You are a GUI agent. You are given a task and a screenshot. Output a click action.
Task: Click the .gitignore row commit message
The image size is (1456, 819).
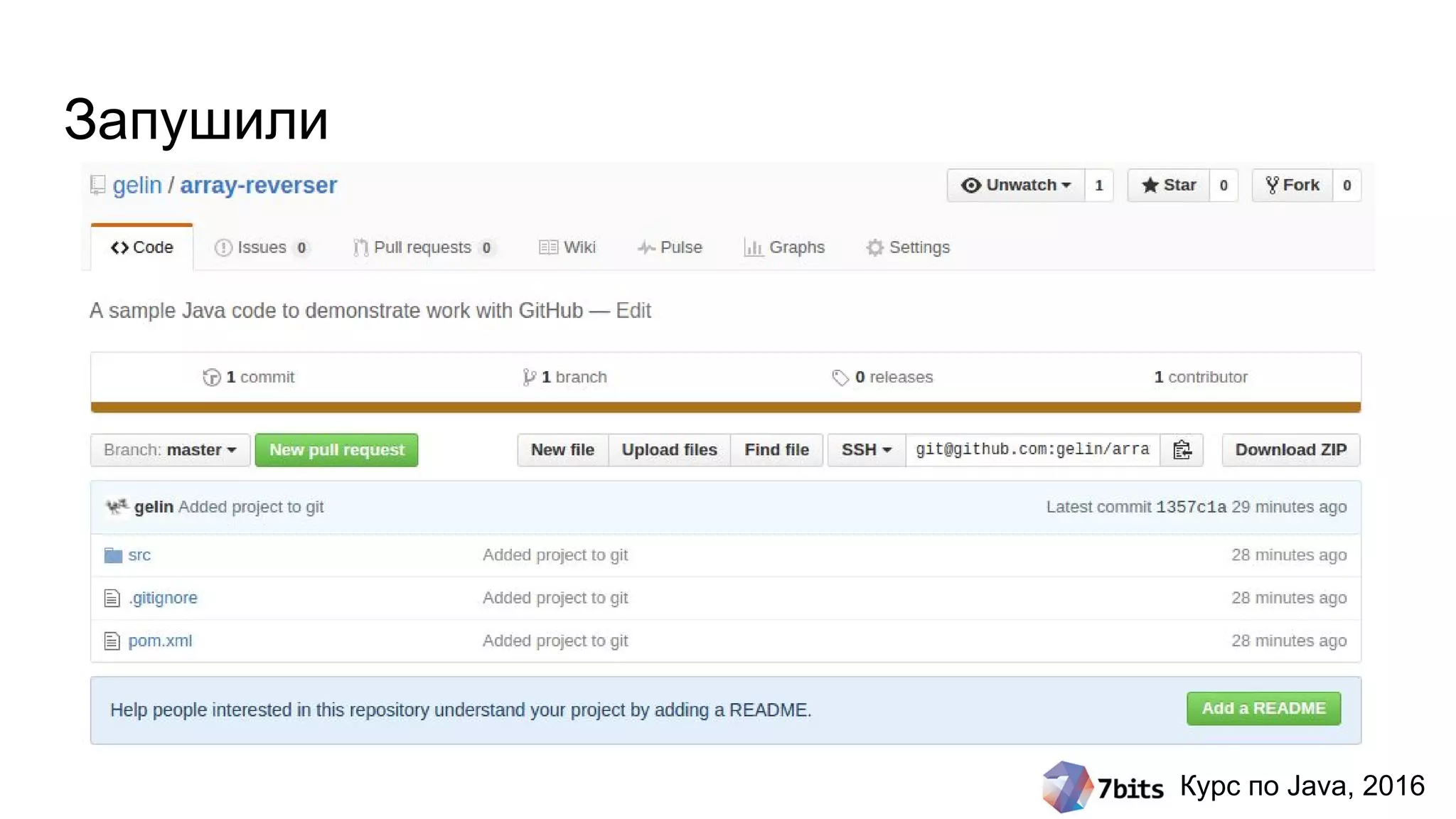click(x=555, y=598)
